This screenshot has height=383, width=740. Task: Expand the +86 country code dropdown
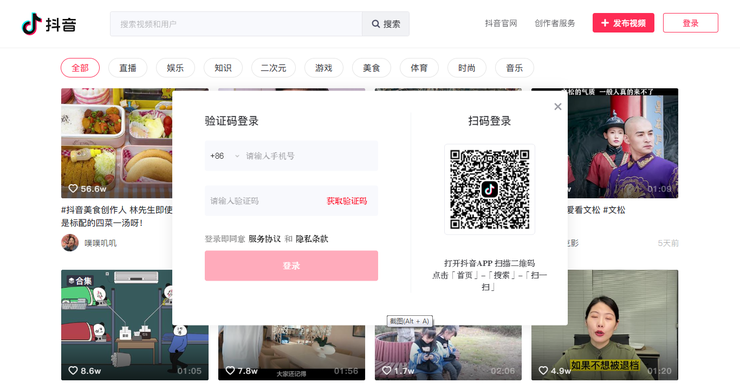(x=225, y=156)
